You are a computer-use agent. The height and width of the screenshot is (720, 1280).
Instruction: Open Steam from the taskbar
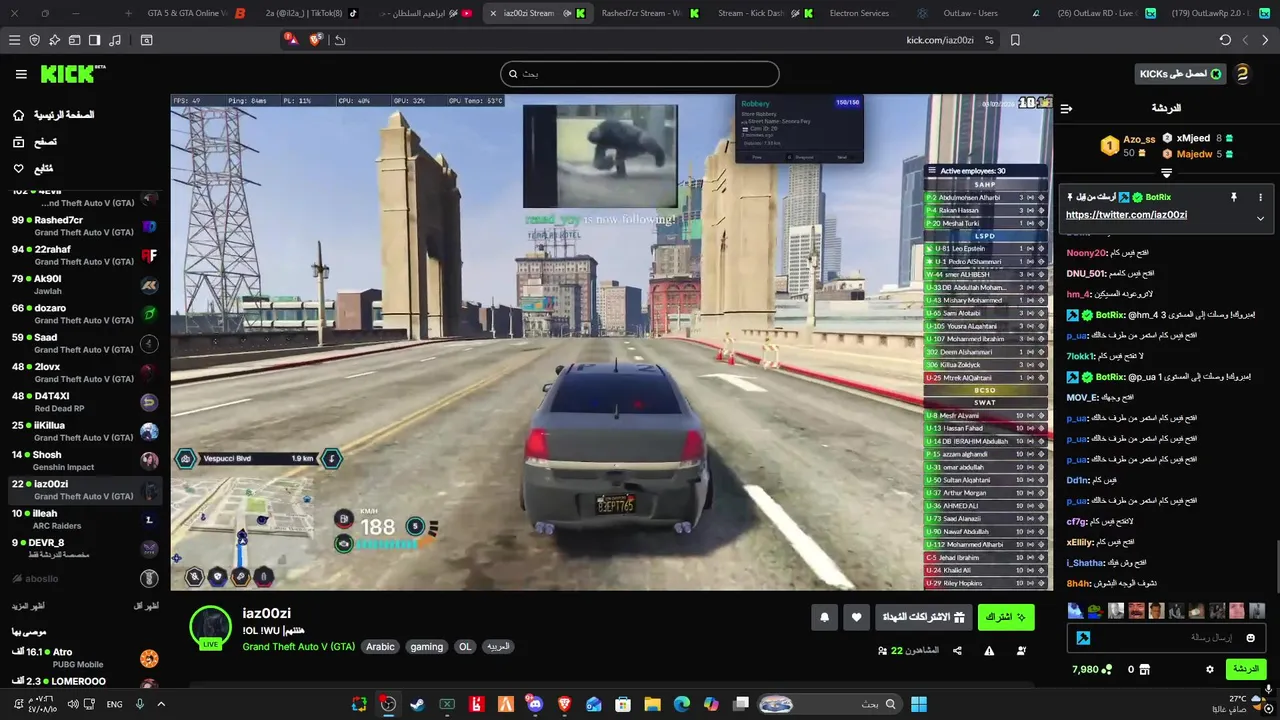coord(417,704)
